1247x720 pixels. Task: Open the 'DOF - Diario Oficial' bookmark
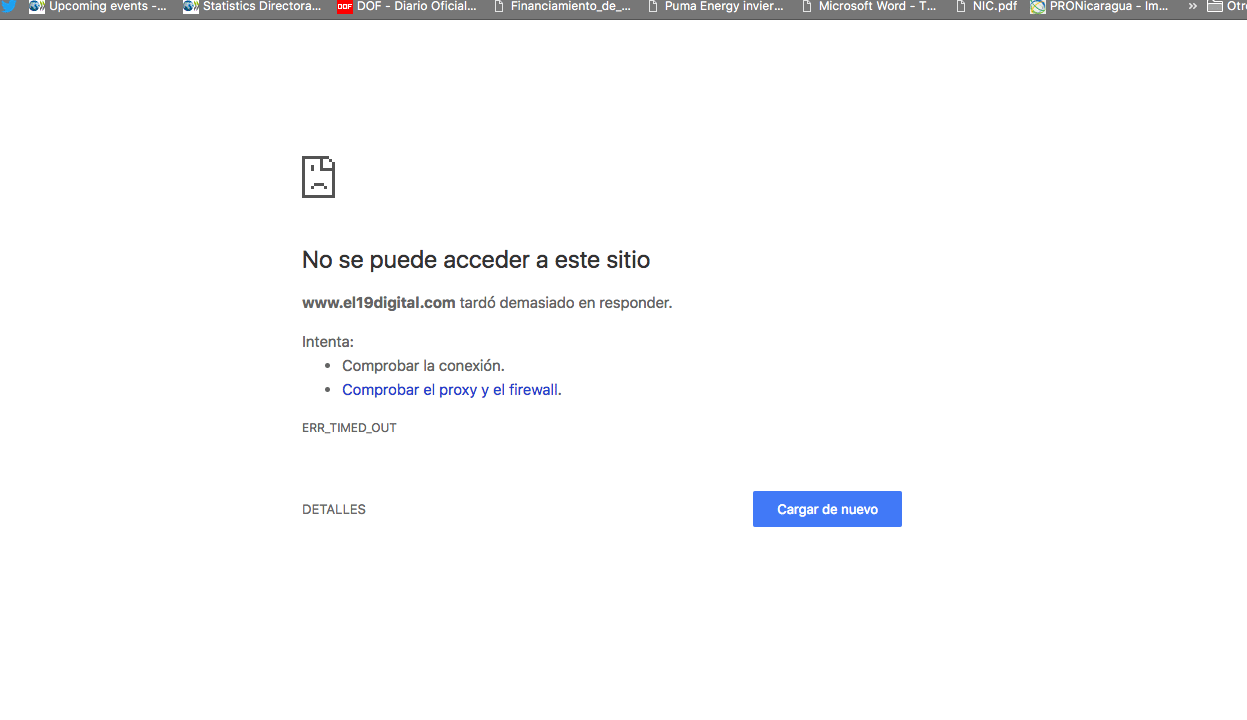tap(407, 6)
